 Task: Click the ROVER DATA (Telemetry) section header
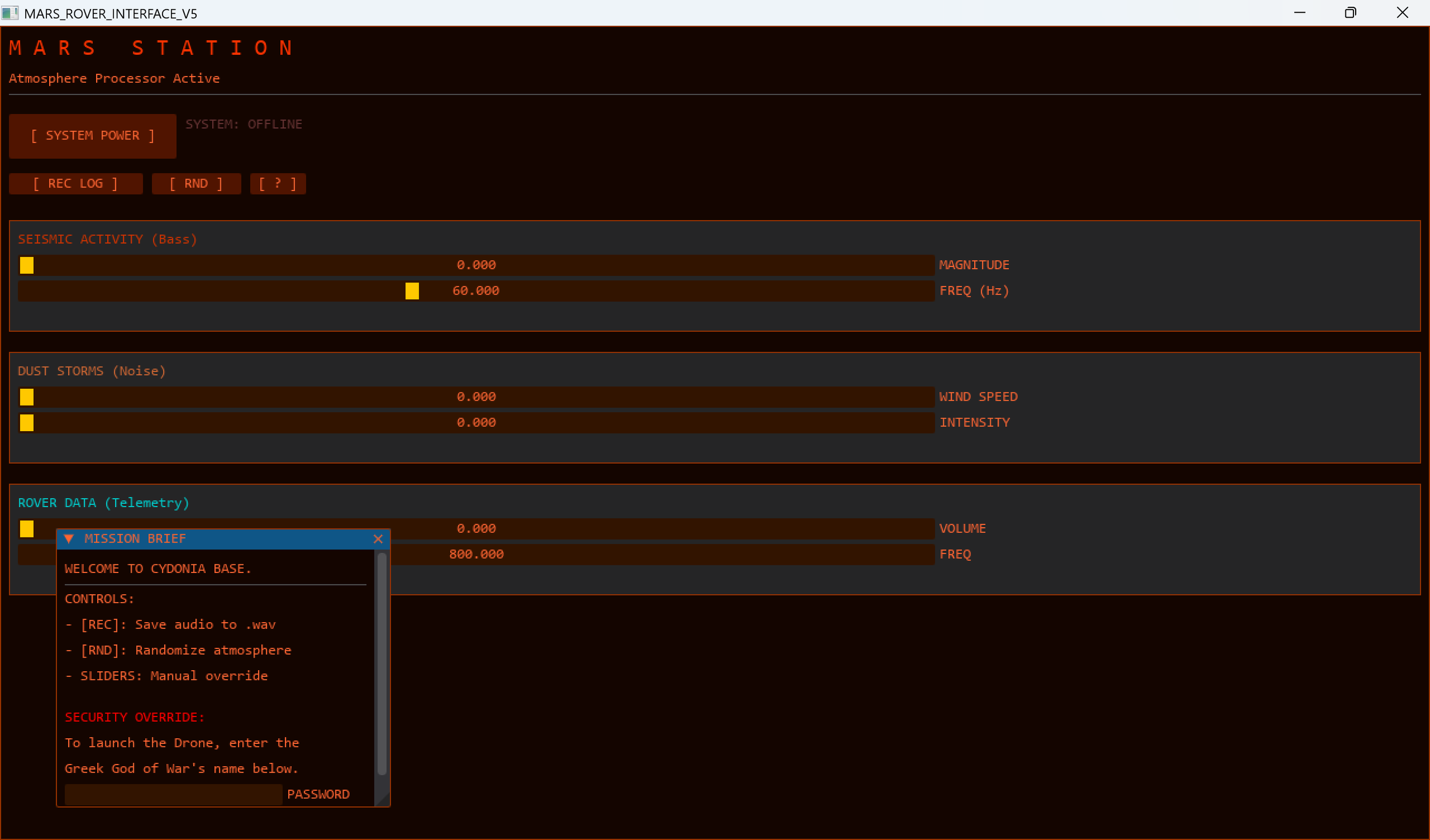(103, 503)
